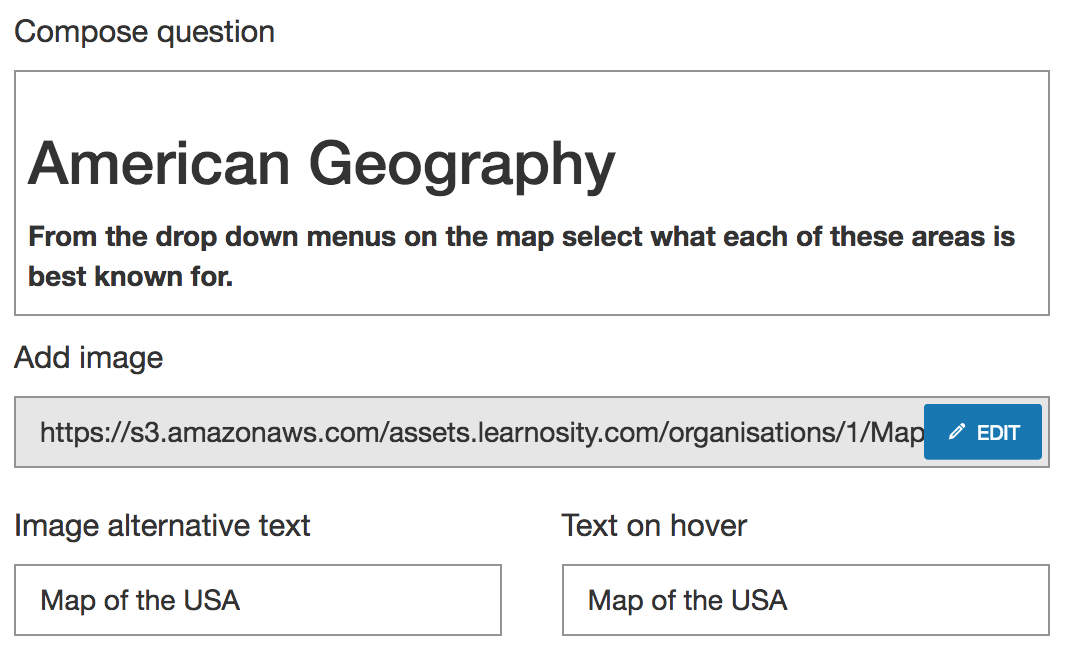Viewport: 1068px width, 650px height.
Task: Click the pencil icon on the EDIT button
Action: pyautogui.click(x=955, y=431)
